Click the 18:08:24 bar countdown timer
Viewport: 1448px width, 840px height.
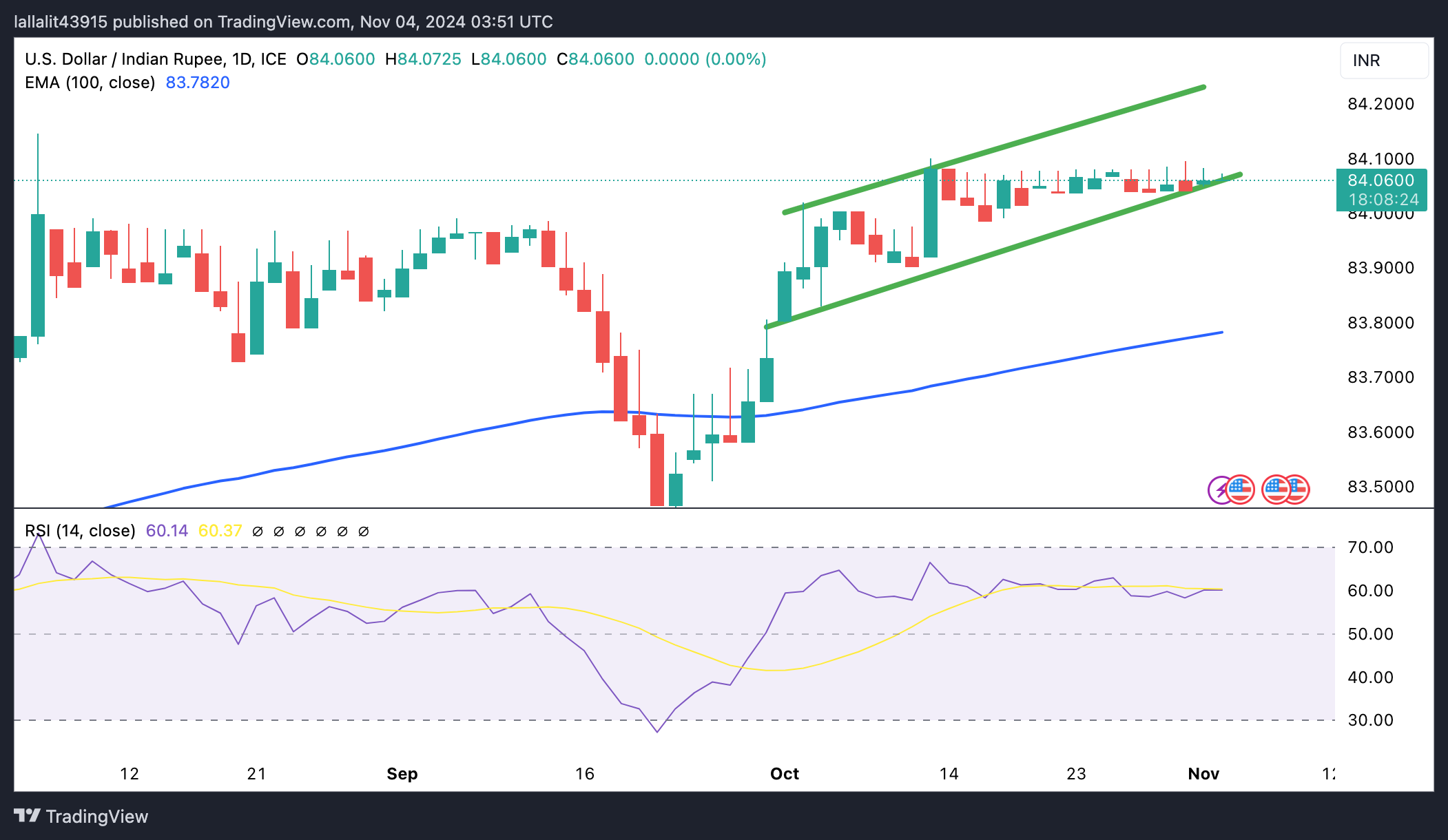click(1383, 200)
